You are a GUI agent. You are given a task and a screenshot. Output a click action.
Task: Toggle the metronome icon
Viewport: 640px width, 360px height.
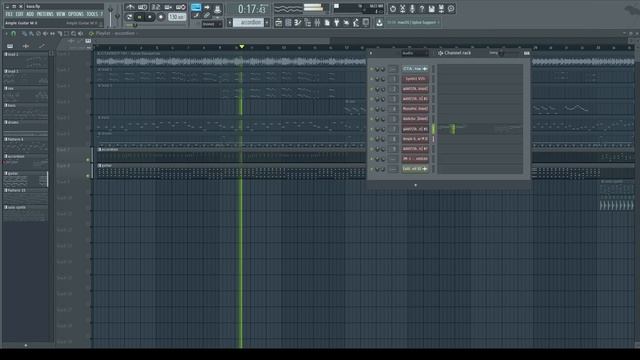[130, 7]
